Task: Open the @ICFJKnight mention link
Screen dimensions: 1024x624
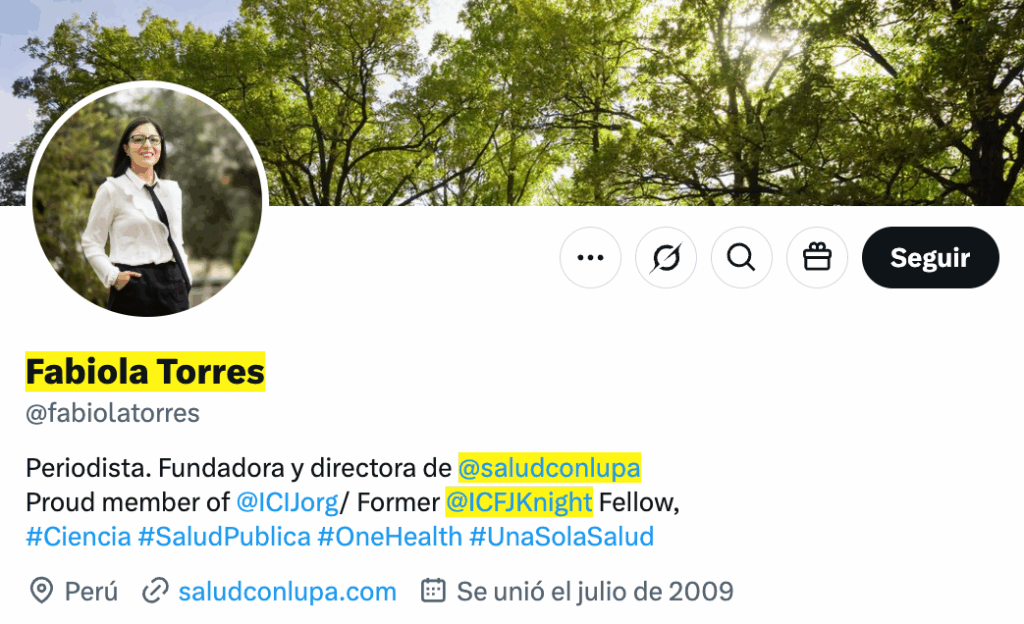Action: (x=519, y=502)
